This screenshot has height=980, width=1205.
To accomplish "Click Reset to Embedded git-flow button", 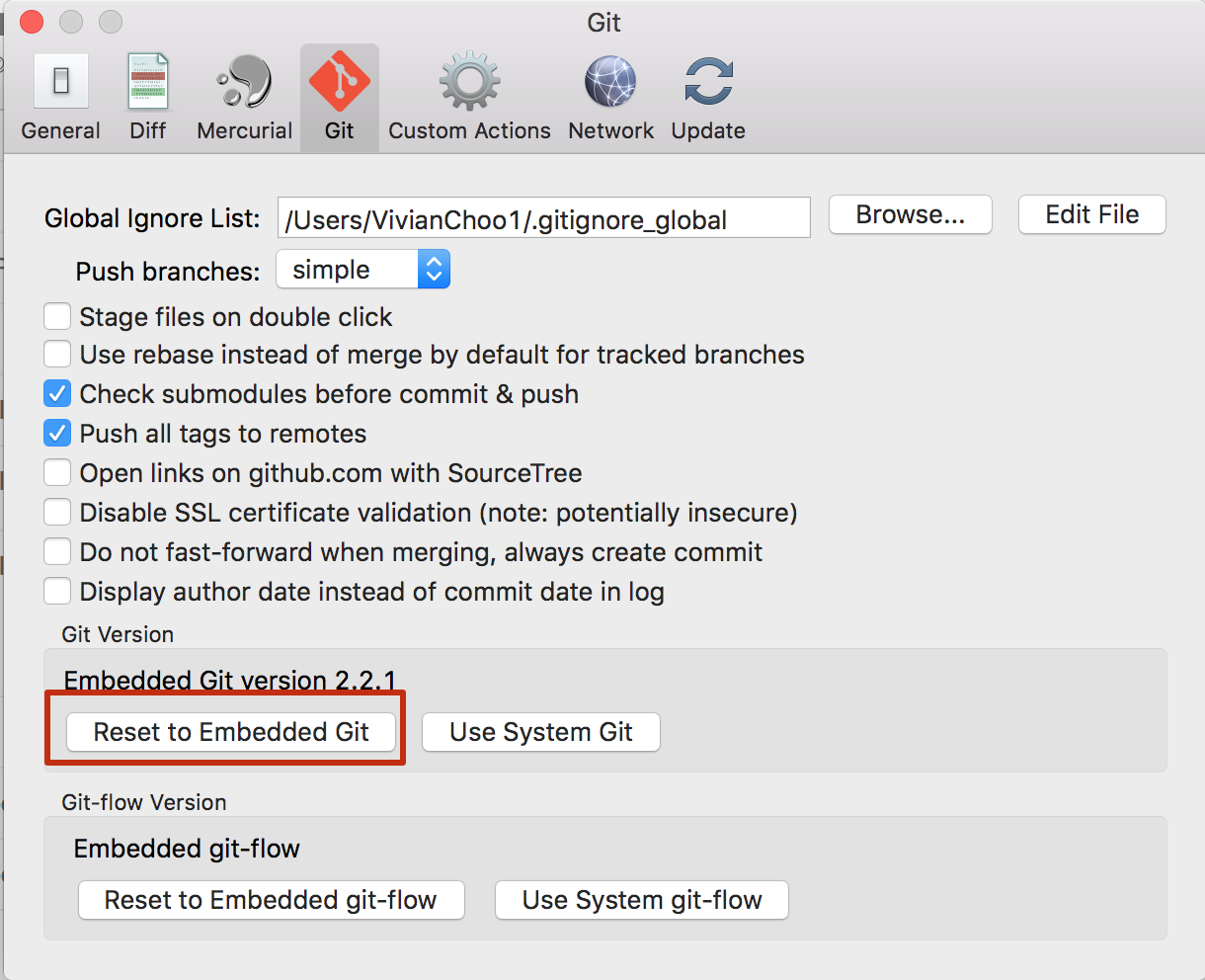I will pyautogui.click(x=271, y=900).
